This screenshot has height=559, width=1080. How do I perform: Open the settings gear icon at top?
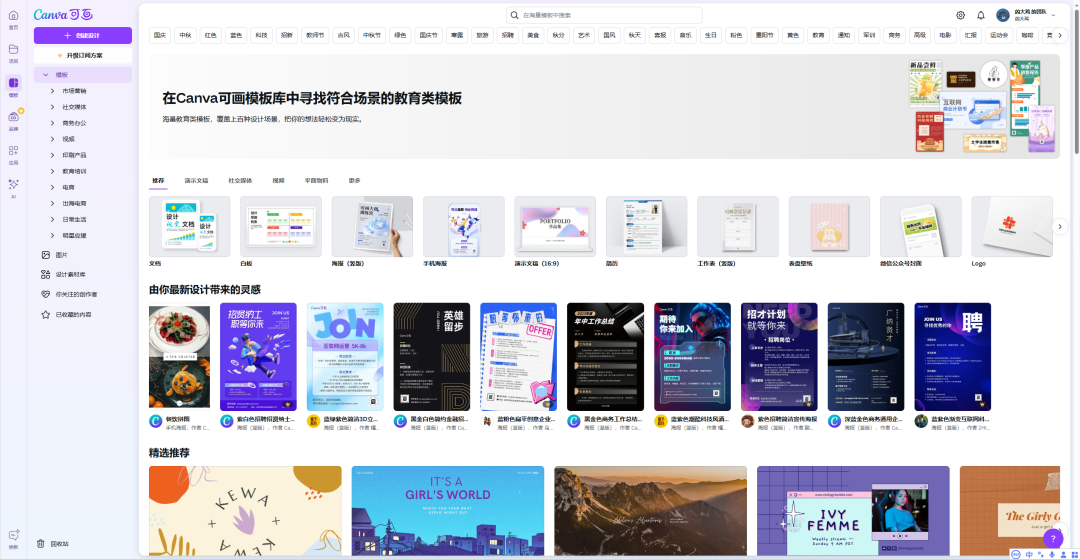(x=961, y=15)
